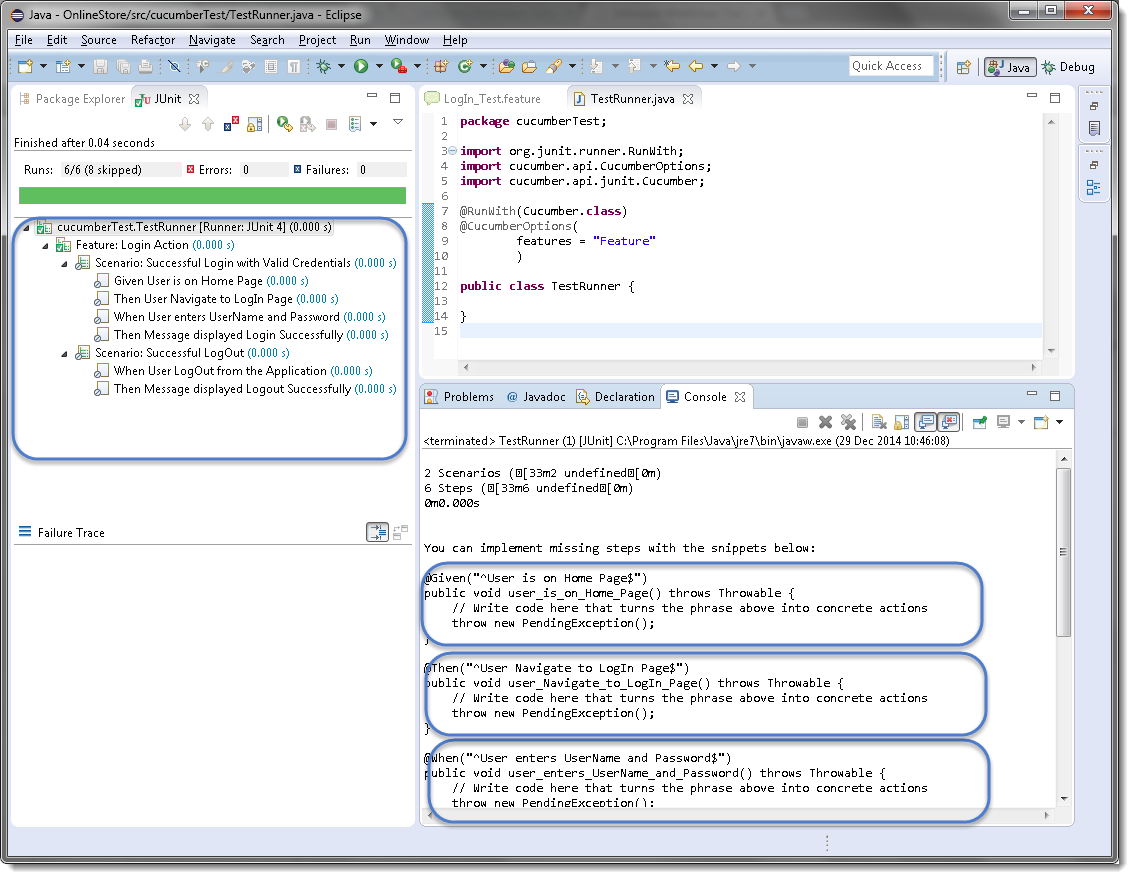This screenshot has height=879, width=1134.
Task: Collapse the Scenario: Successful LogOut node
Action: (64, 354)
